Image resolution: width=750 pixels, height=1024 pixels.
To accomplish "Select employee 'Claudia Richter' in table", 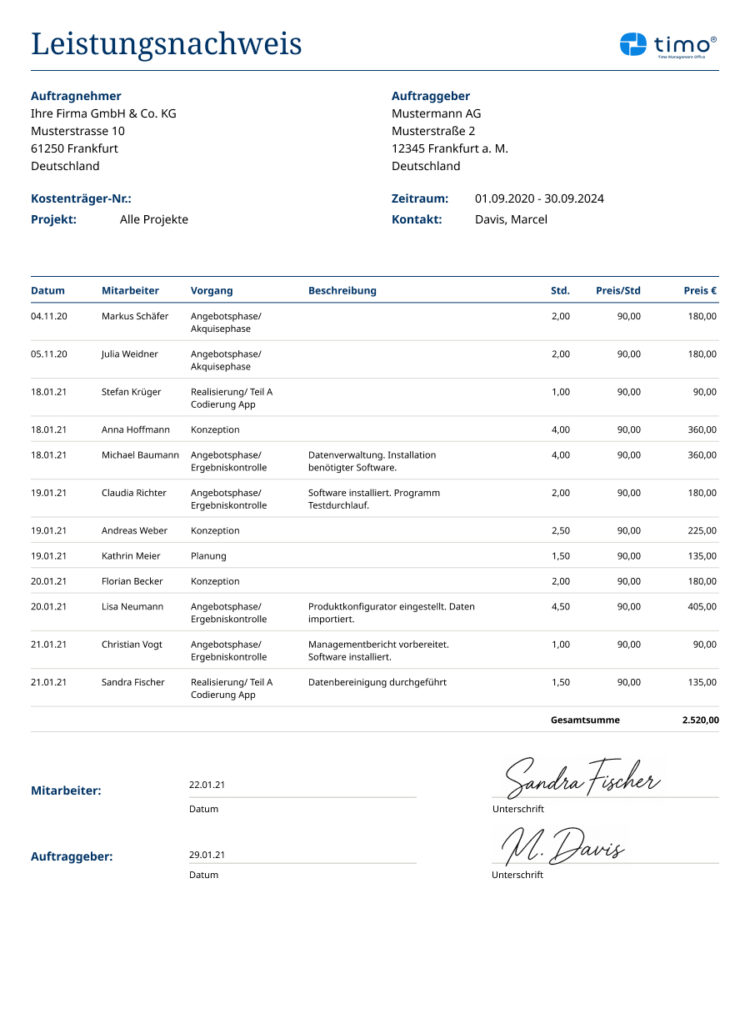I will click(133, 493).
